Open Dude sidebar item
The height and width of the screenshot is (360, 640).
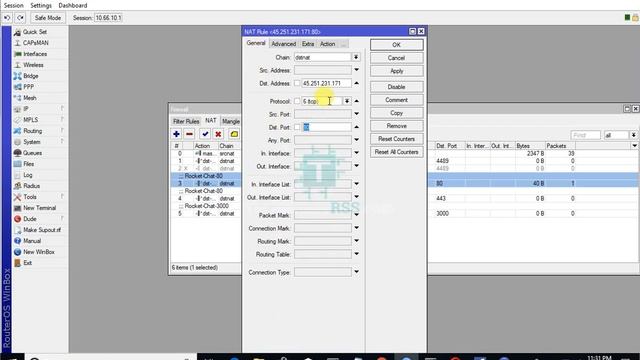(29, 219)
